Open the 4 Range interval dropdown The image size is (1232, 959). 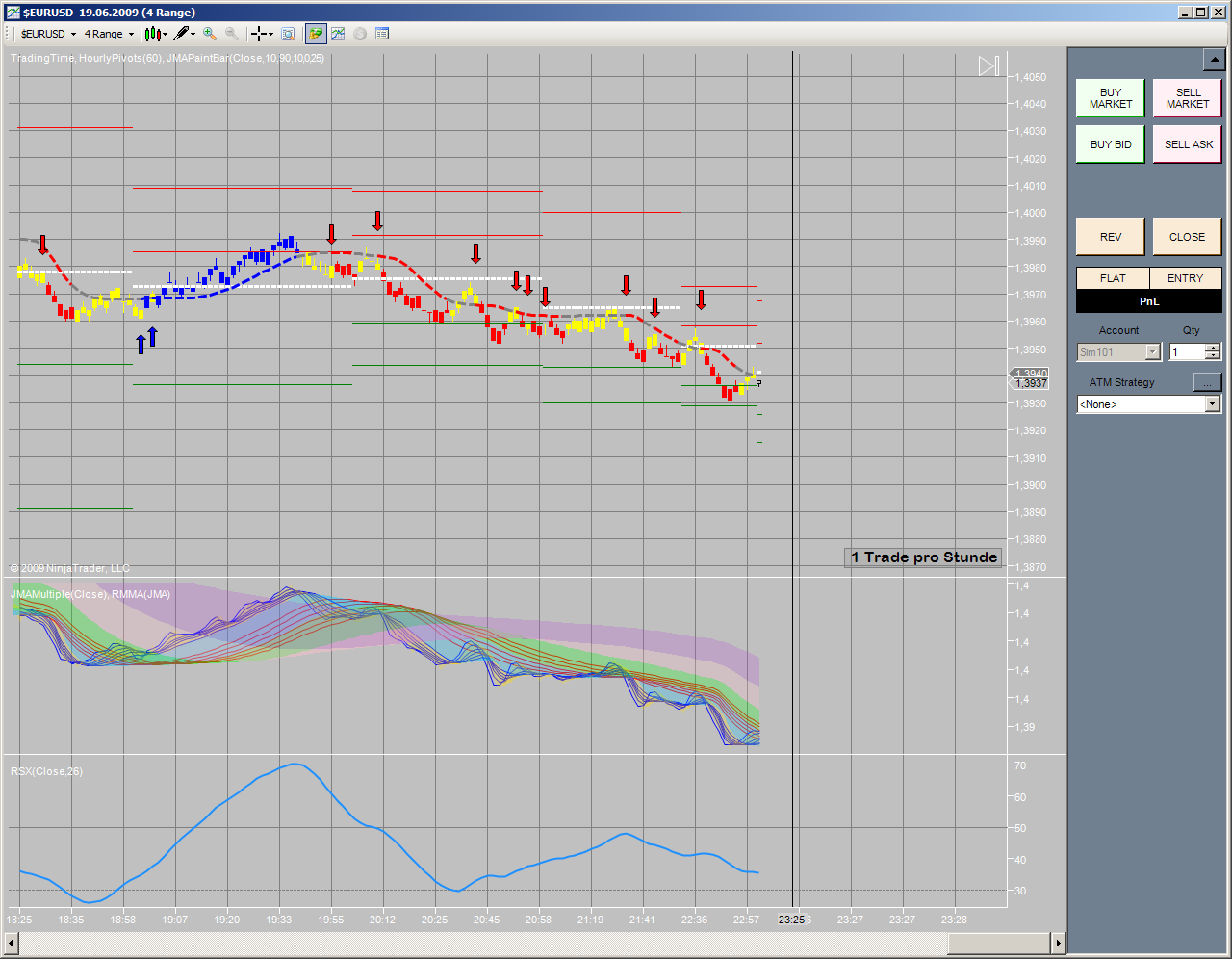(109, 34)
